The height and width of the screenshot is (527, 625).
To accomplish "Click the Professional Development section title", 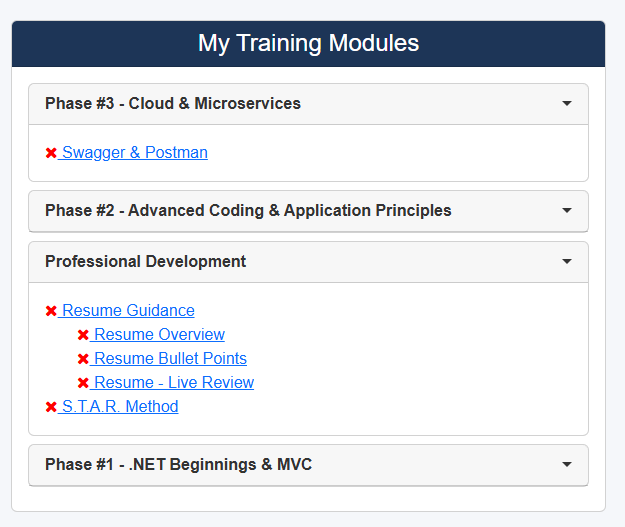I will 145,262.
